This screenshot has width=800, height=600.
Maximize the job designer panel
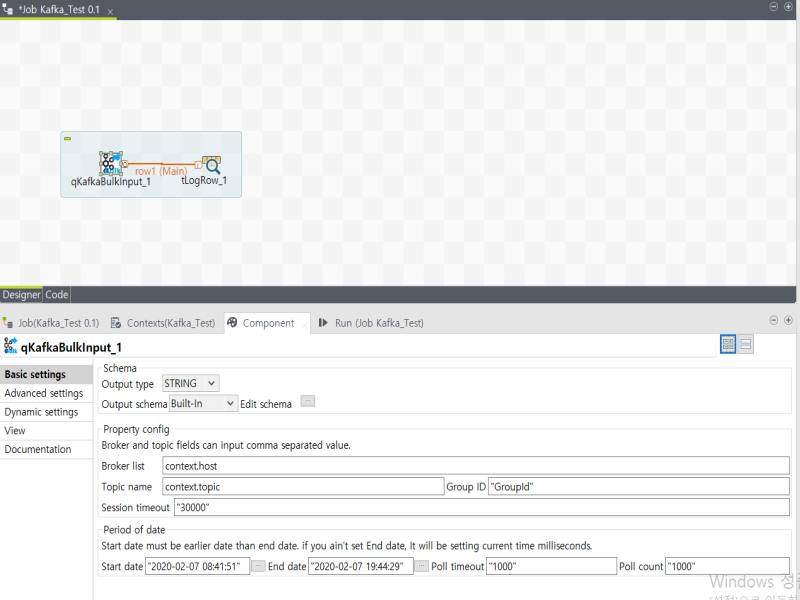coord(787,8)
